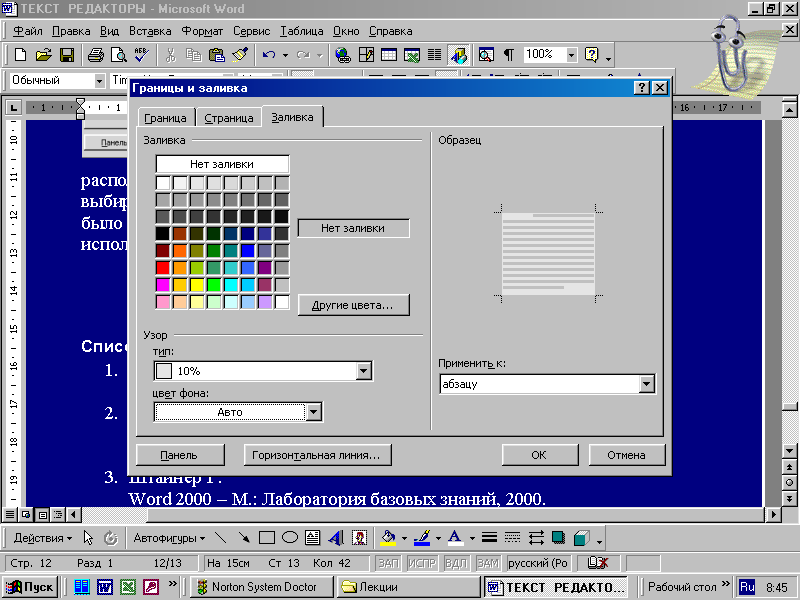
Task: Insert WordArt from the Drawing toolbar
Action: click(336, 537)
